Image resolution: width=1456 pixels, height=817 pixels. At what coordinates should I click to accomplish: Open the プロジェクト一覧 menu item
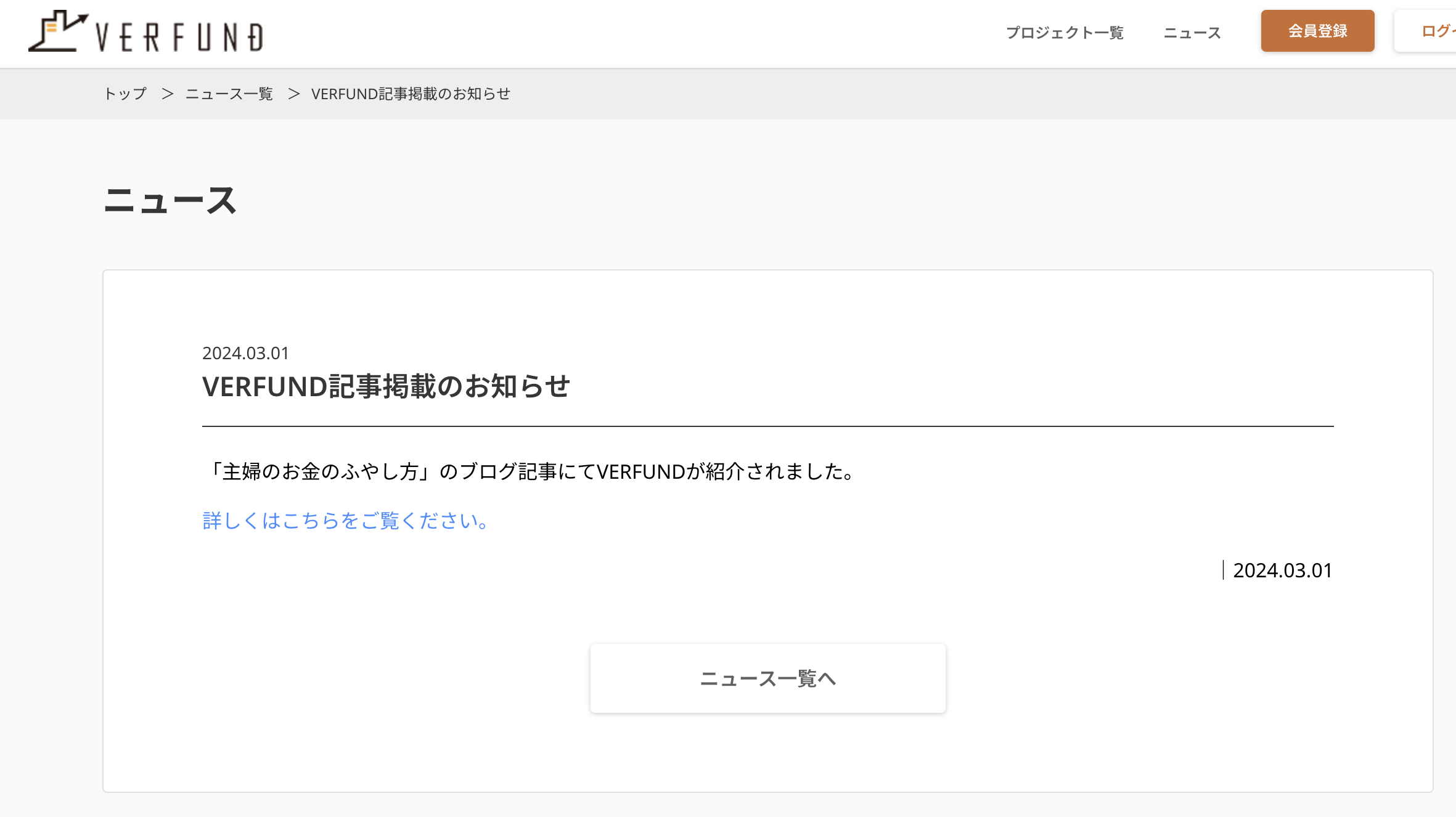click(1065, 33)
